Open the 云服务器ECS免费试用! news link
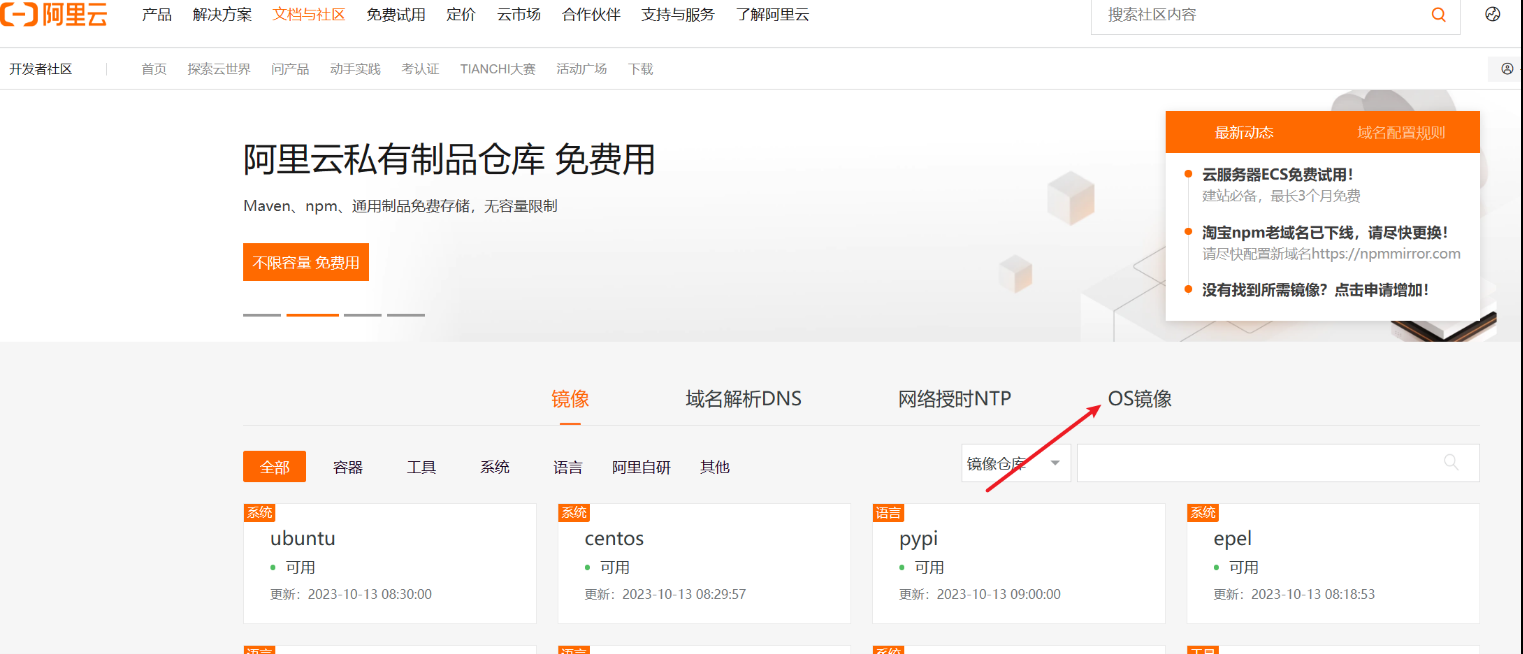1523x654 pixels. [x=1278, y=175]
